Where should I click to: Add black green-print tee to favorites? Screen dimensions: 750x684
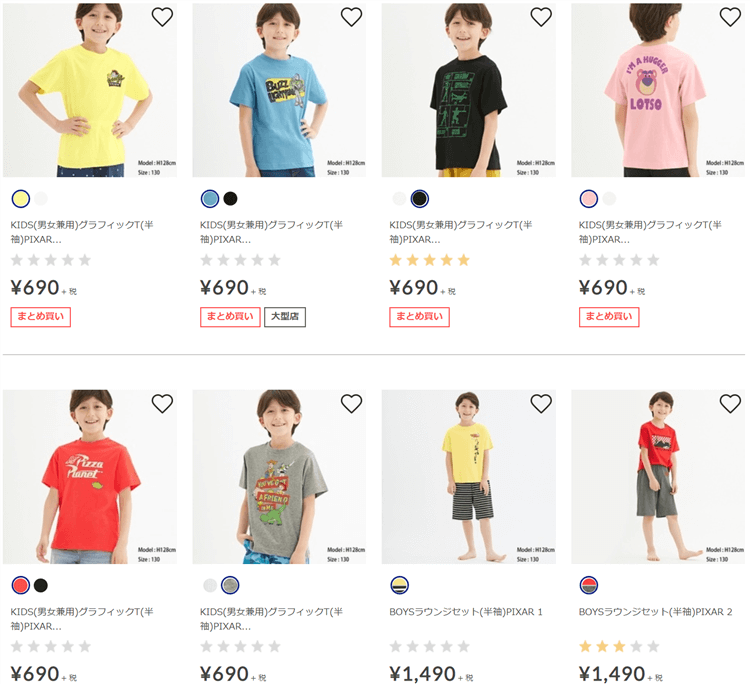pyautogui.click(x=541, y=17)
